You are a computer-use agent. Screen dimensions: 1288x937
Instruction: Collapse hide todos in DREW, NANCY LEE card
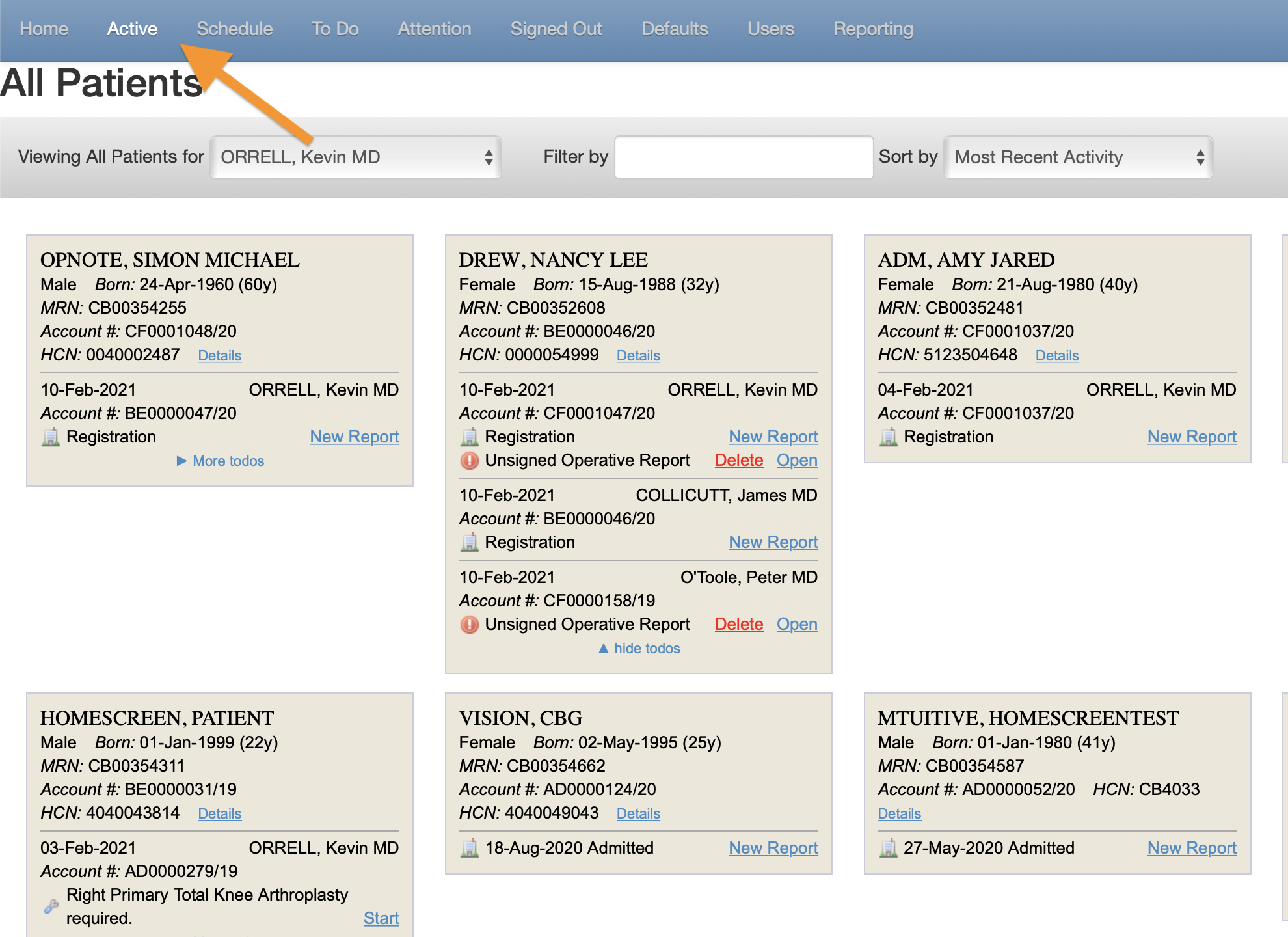(639, 648)
